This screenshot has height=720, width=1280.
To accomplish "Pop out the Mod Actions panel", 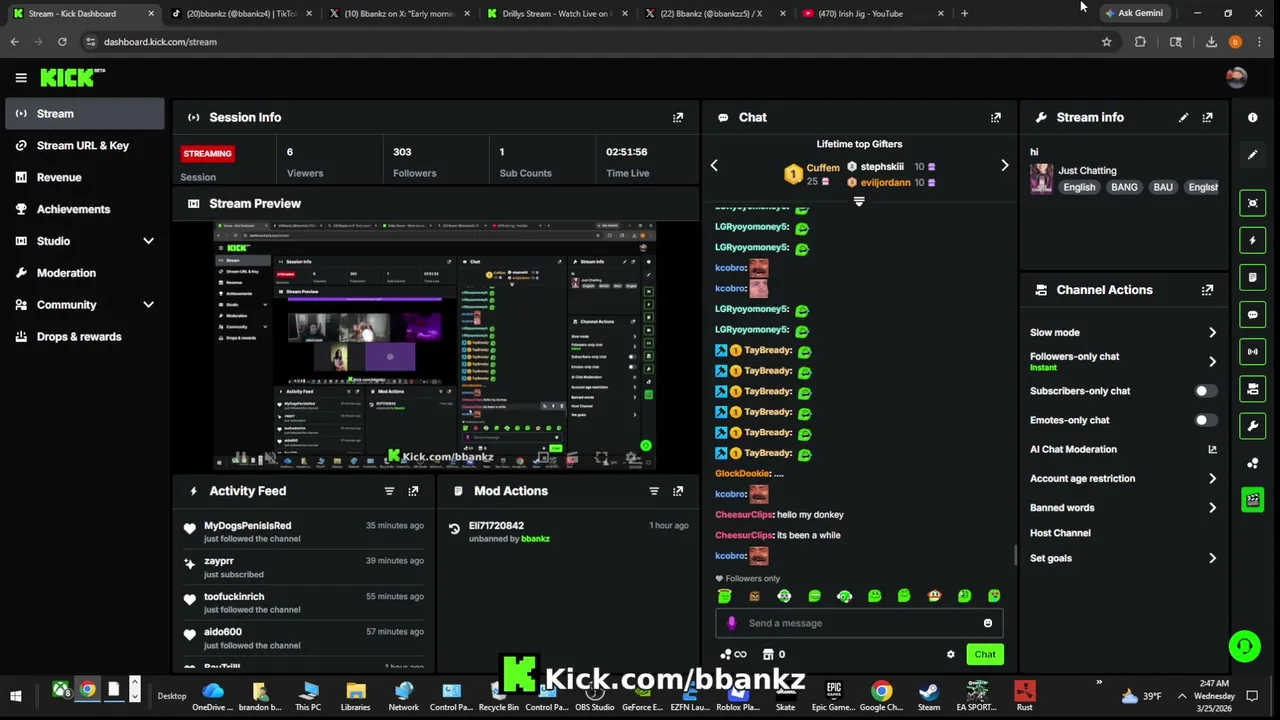I will 678,491.
